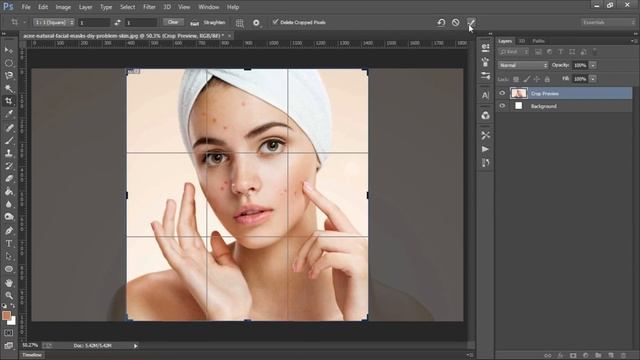This screenshot has height=360, width=640.
Task: Select the Brush tool
Action: pyautogui.click(x=9, y=141)
